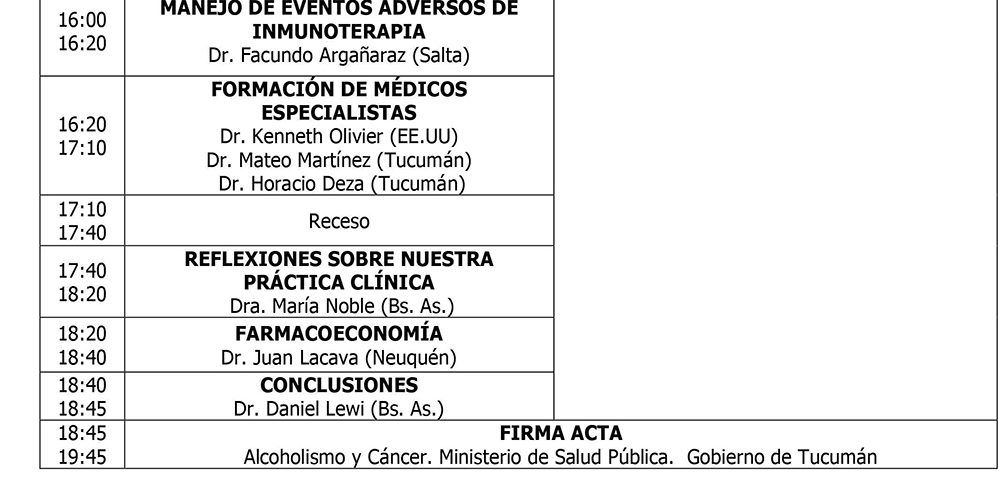Viewport: 1000px width, 500px height.
Task: Select the 18:20 Farmacoeconomía time cell
Action: 82,345
